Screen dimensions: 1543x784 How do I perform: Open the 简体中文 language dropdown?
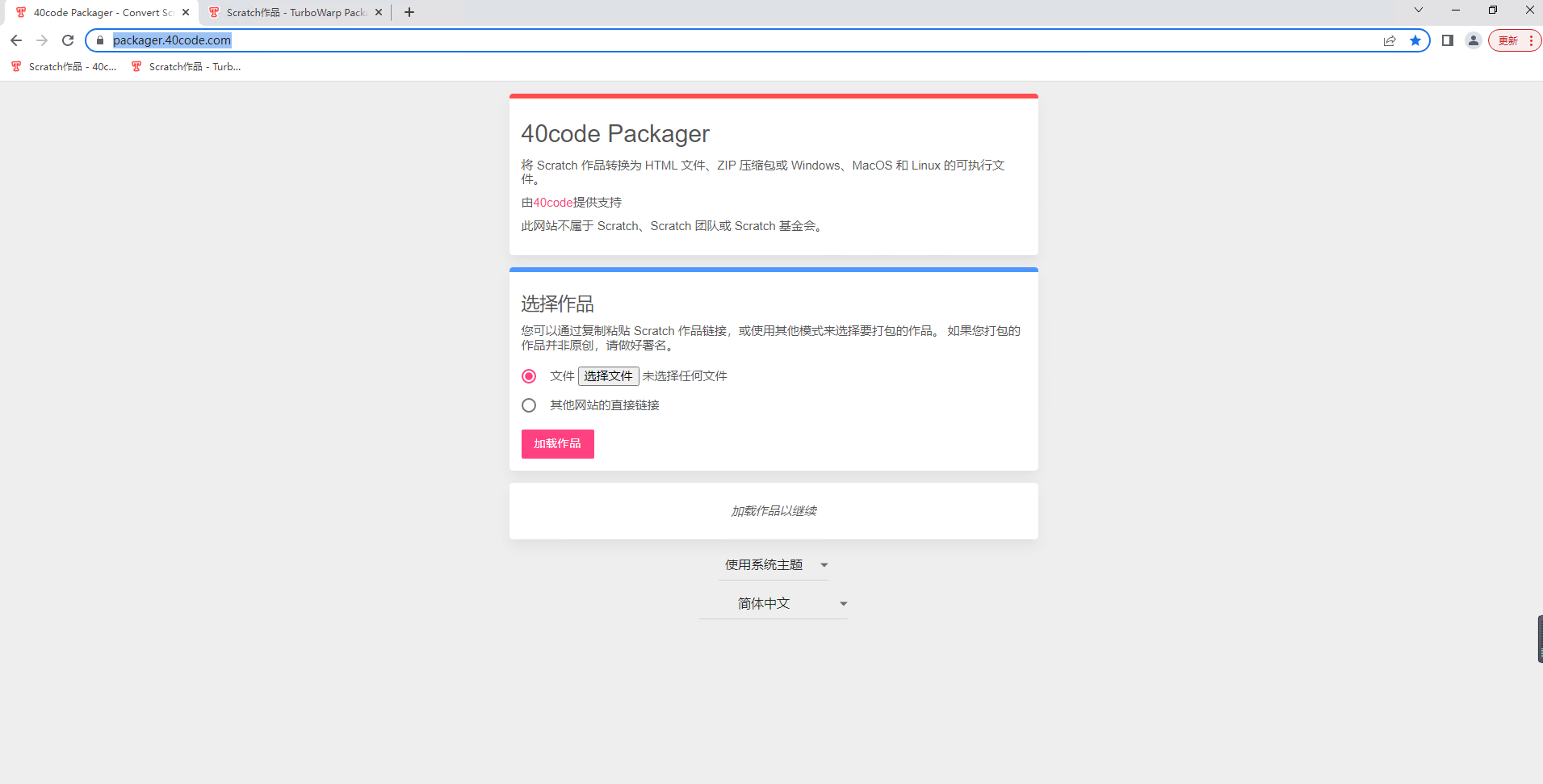click(x=774, y=604)
